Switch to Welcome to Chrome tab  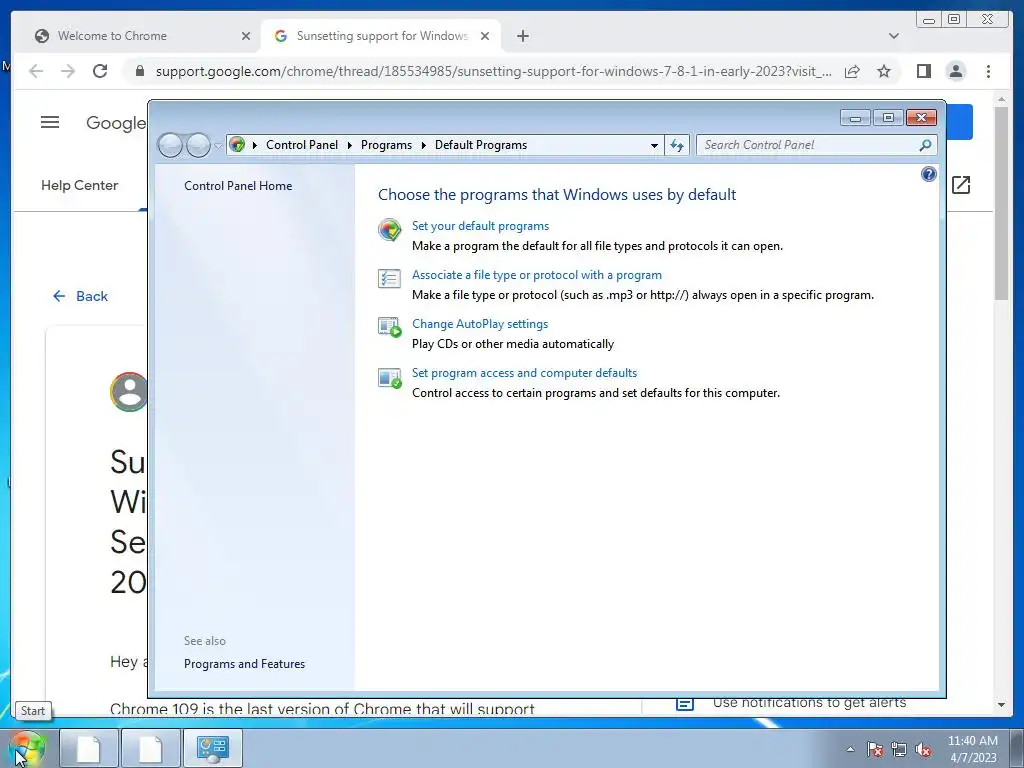[x=112, y=36]
